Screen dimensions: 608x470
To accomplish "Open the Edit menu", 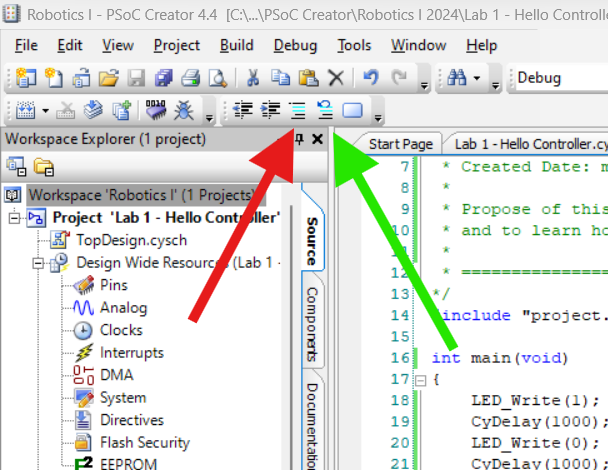I will pyautogui.click(x=70, y=45).
